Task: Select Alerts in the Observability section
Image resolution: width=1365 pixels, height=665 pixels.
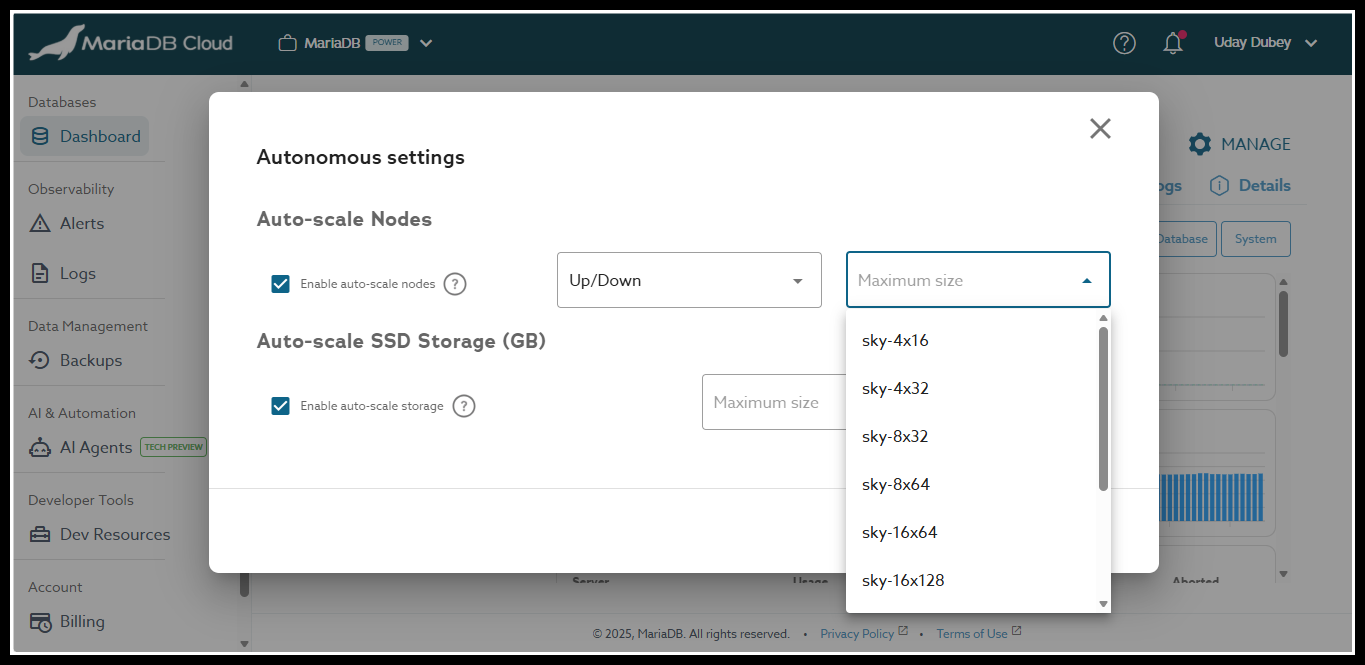Action: [x=79, y=223]
